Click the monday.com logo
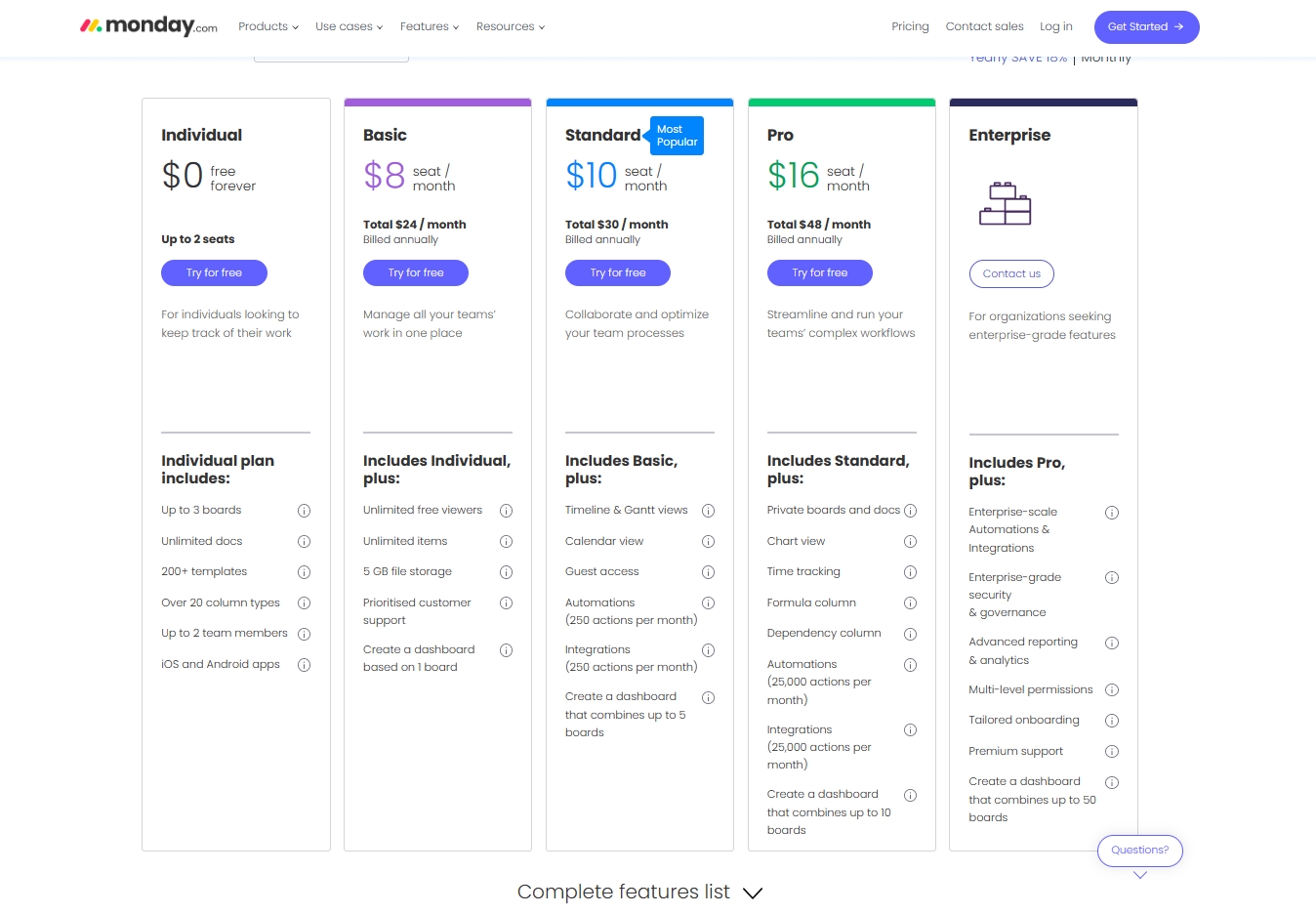The image size is (1316, 914). tap(148, 26)
